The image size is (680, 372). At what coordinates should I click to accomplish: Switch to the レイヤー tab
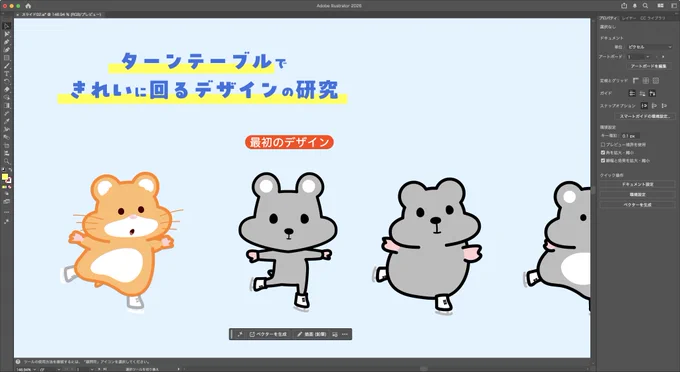tap(629, 18)
